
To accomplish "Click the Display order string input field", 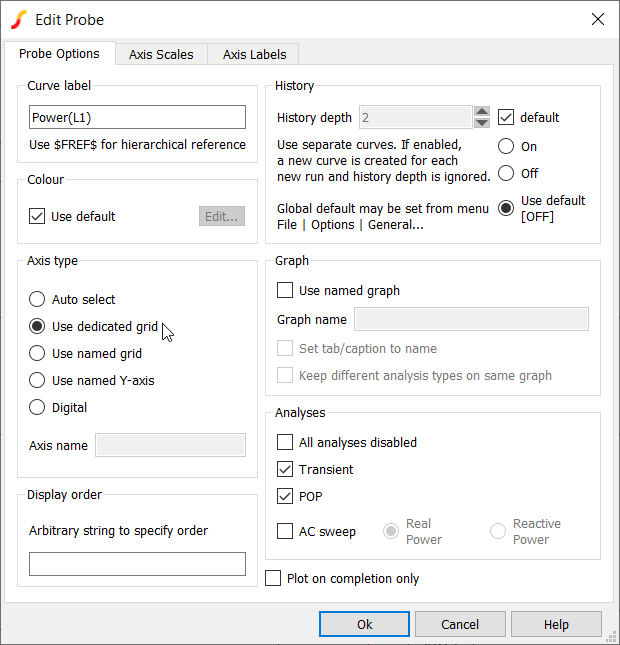I will pos(137,564).
